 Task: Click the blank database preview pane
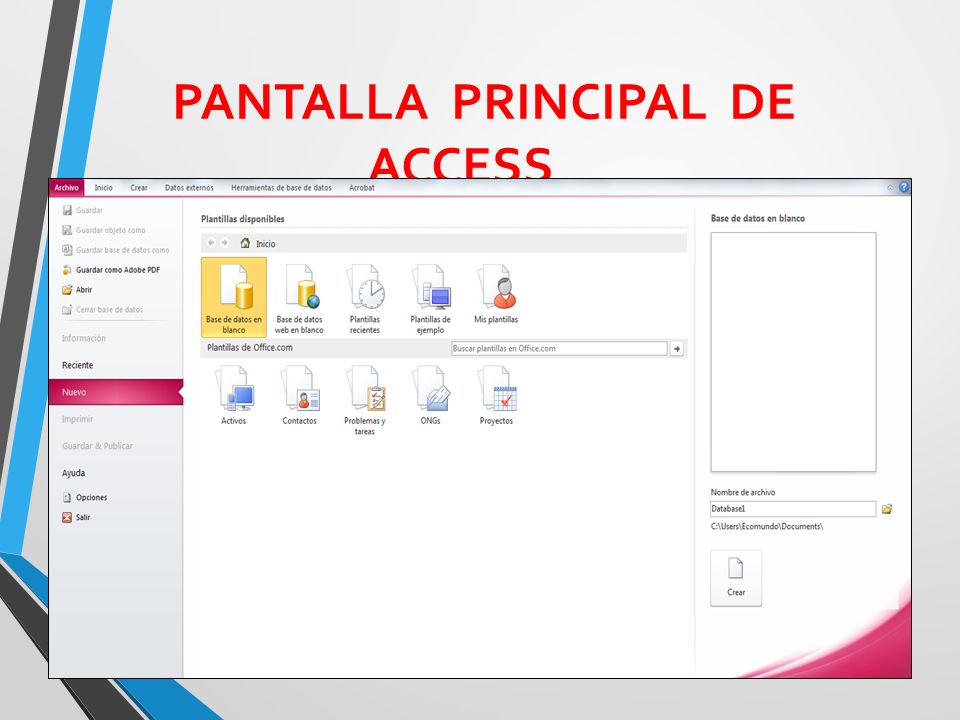pos(793,352)
